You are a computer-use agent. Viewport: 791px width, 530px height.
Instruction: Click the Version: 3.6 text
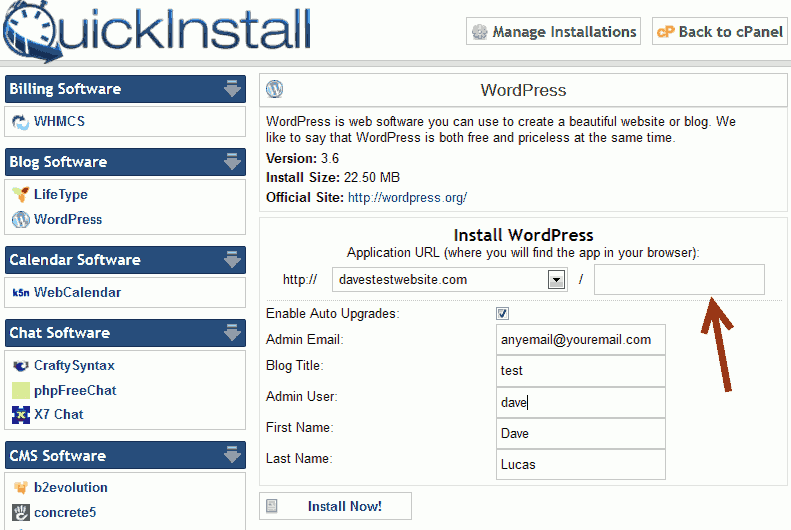click(x=302, y=158)
